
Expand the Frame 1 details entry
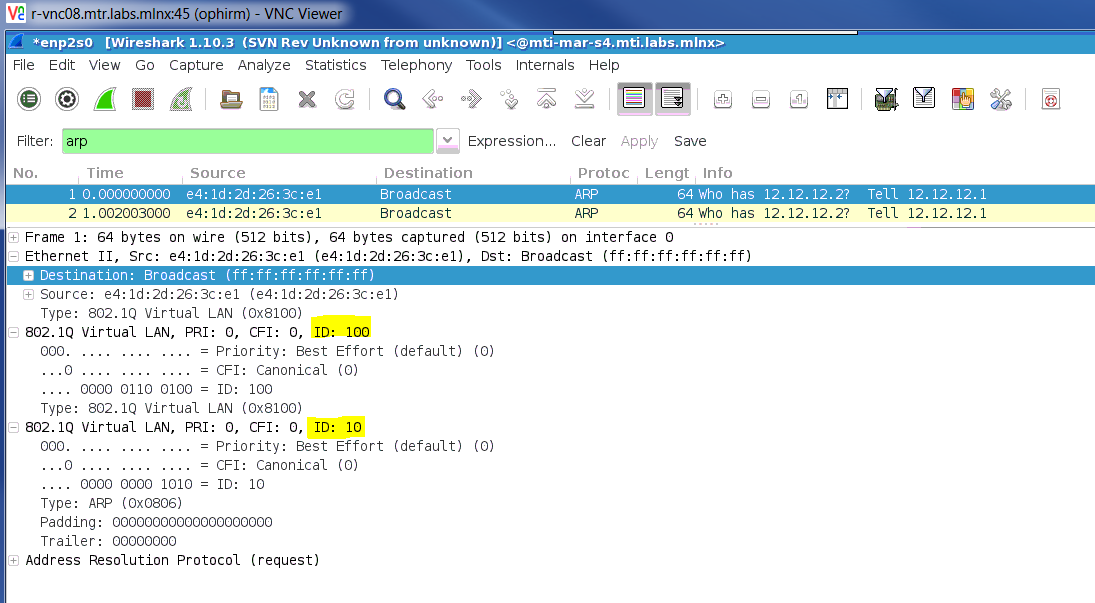pos(13,237)
